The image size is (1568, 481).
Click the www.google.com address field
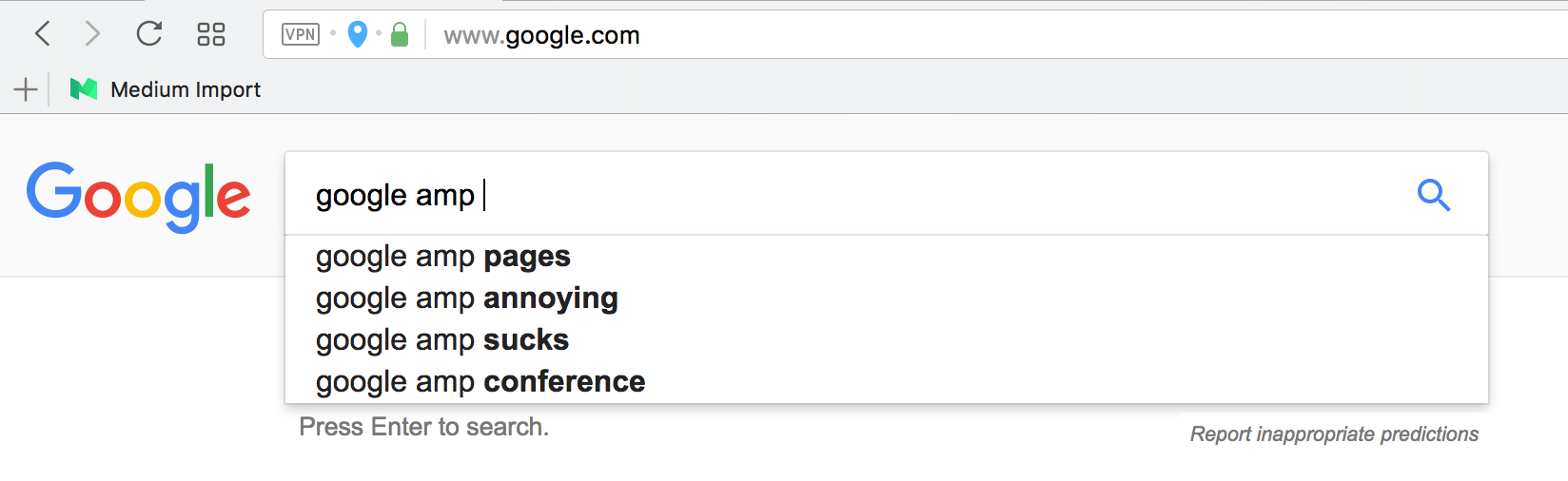(541, 36)
